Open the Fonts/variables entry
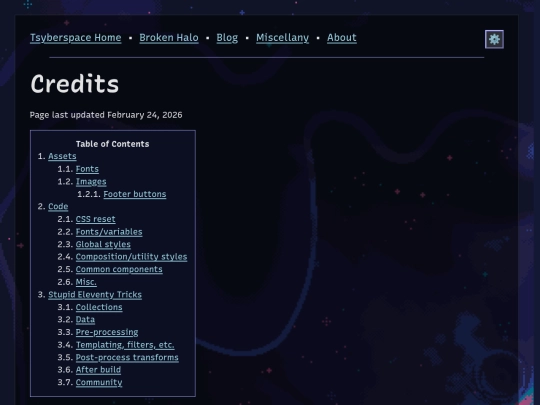 (109, 232)
